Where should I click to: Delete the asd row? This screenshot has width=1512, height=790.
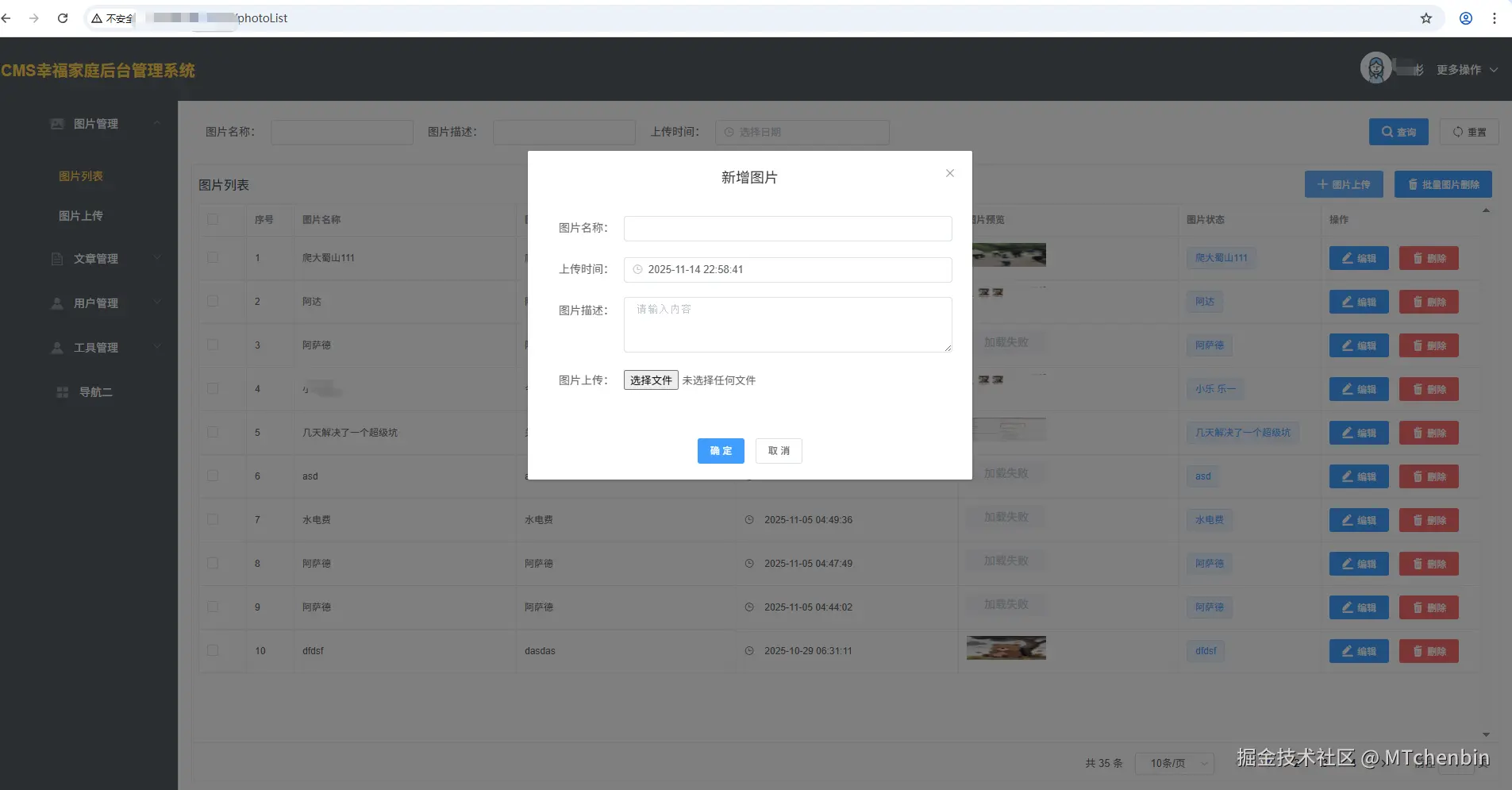click(x=1429, y=476)
